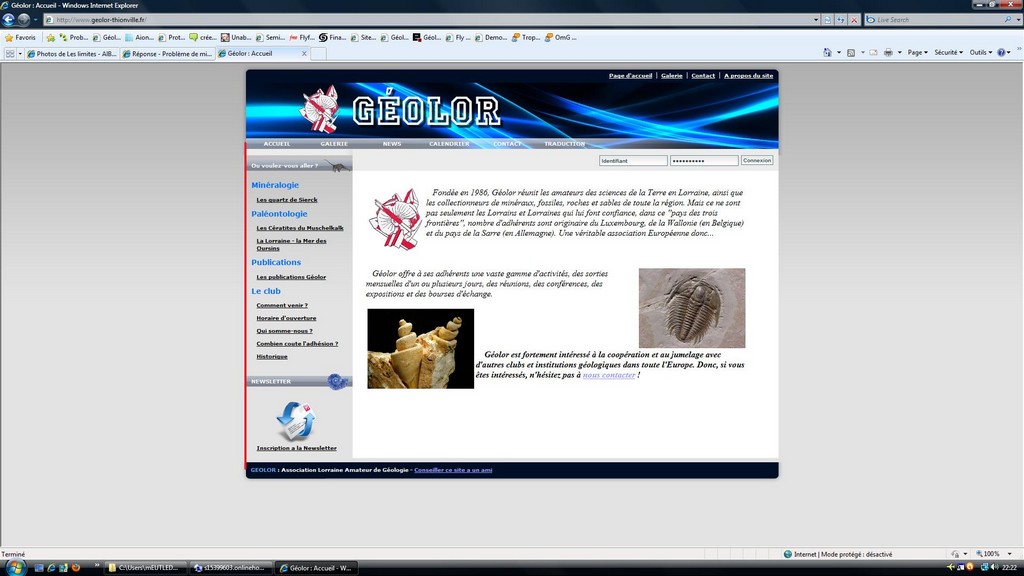This screenshot has width=1024, height=576.
Task: Open a new blank tab
Action: [318, 54]
